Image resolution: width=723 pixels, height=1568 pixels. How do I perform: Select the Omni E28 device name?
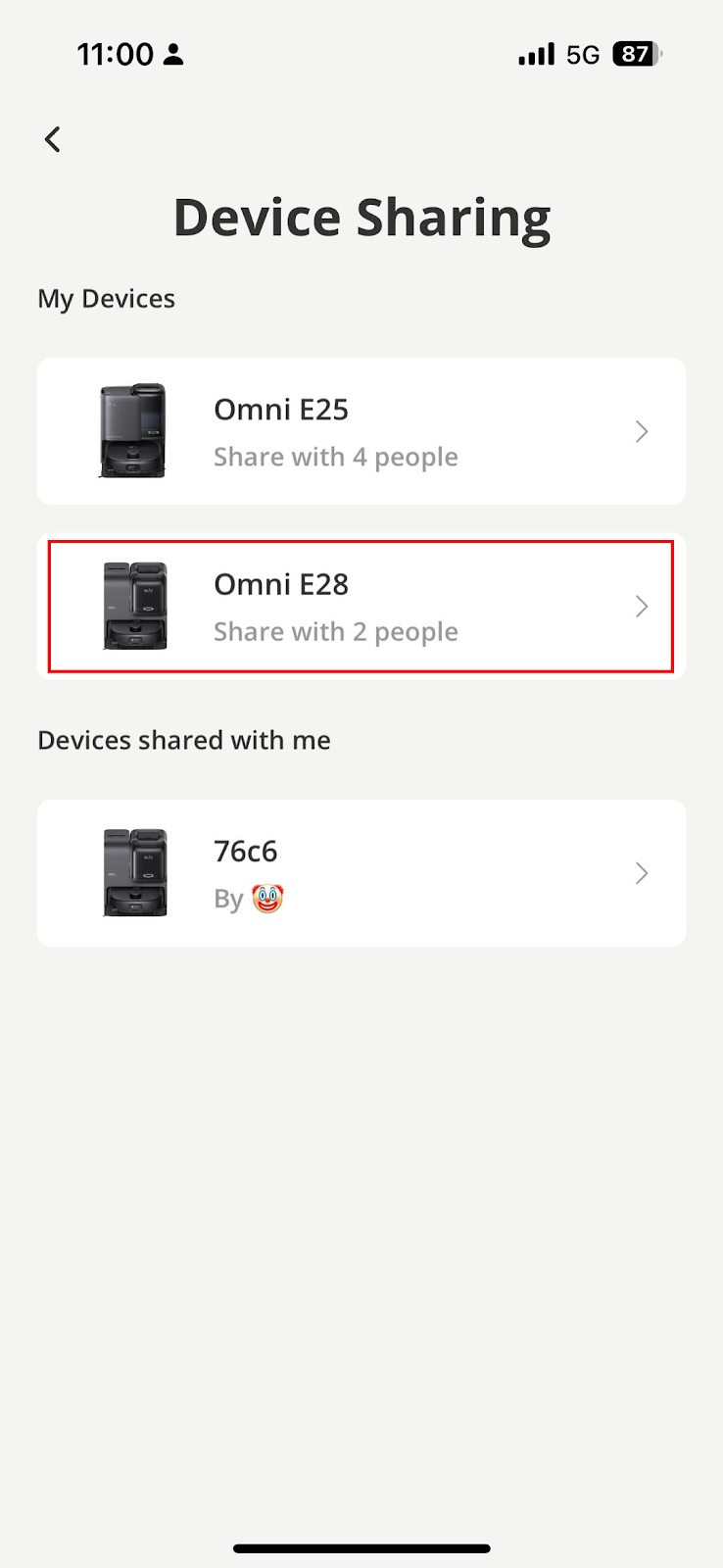point(281,584)
